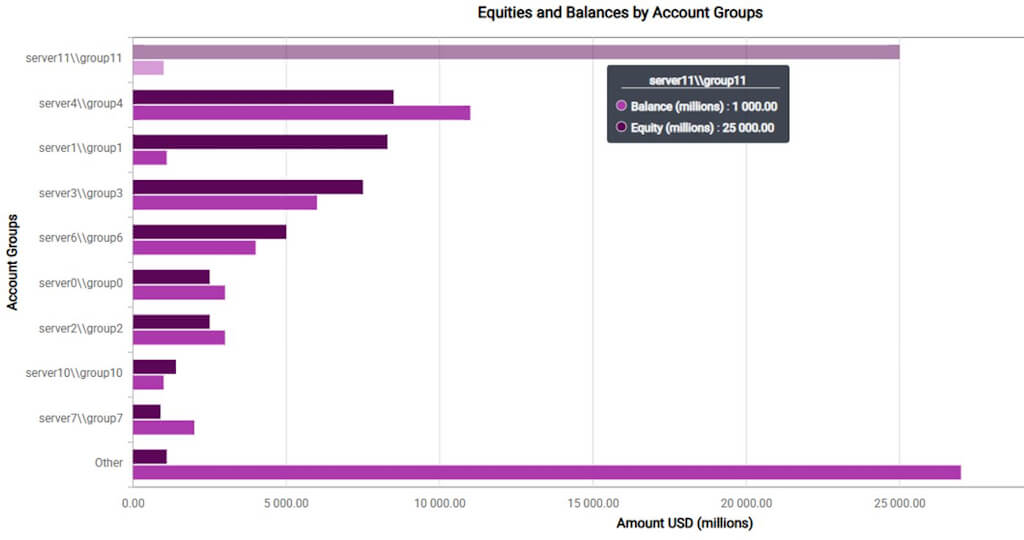Click the Equity bar of server6\\group6
This screenshot has height=540, width=1024.
pyautogui.click(x=209, y=232)
